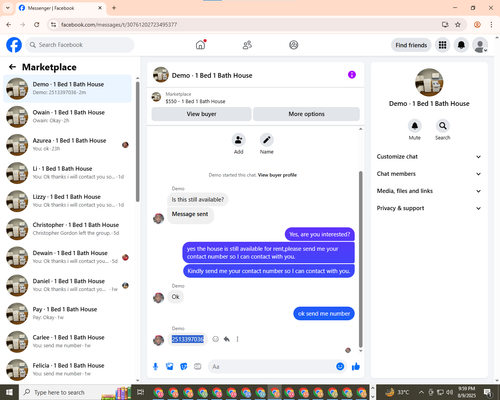Screen dimensions: 500x400
Task: Open the Windows notification center
Action: point(488,392)
